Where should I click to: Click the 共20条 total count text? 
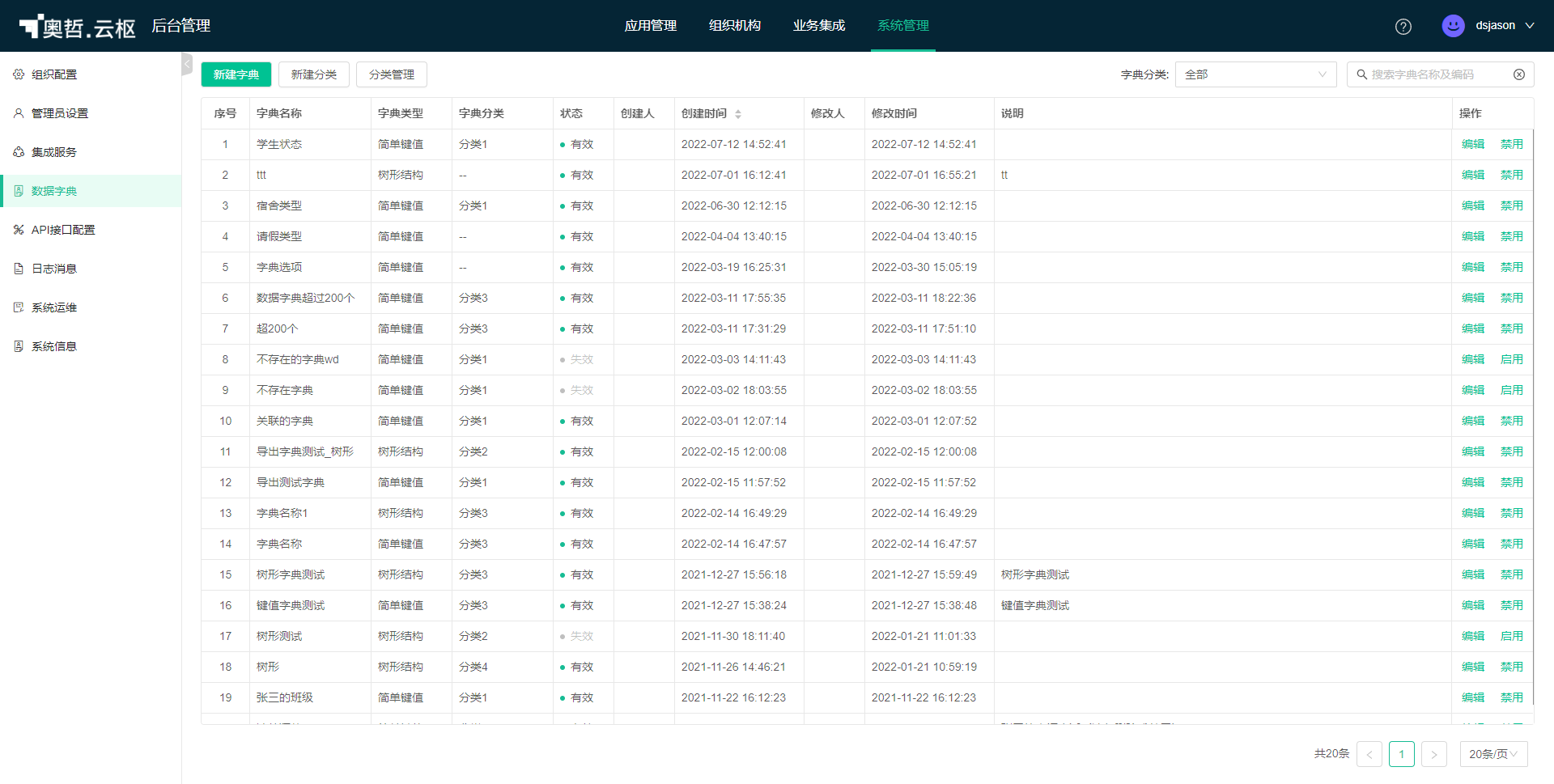tap(1331, 753)
